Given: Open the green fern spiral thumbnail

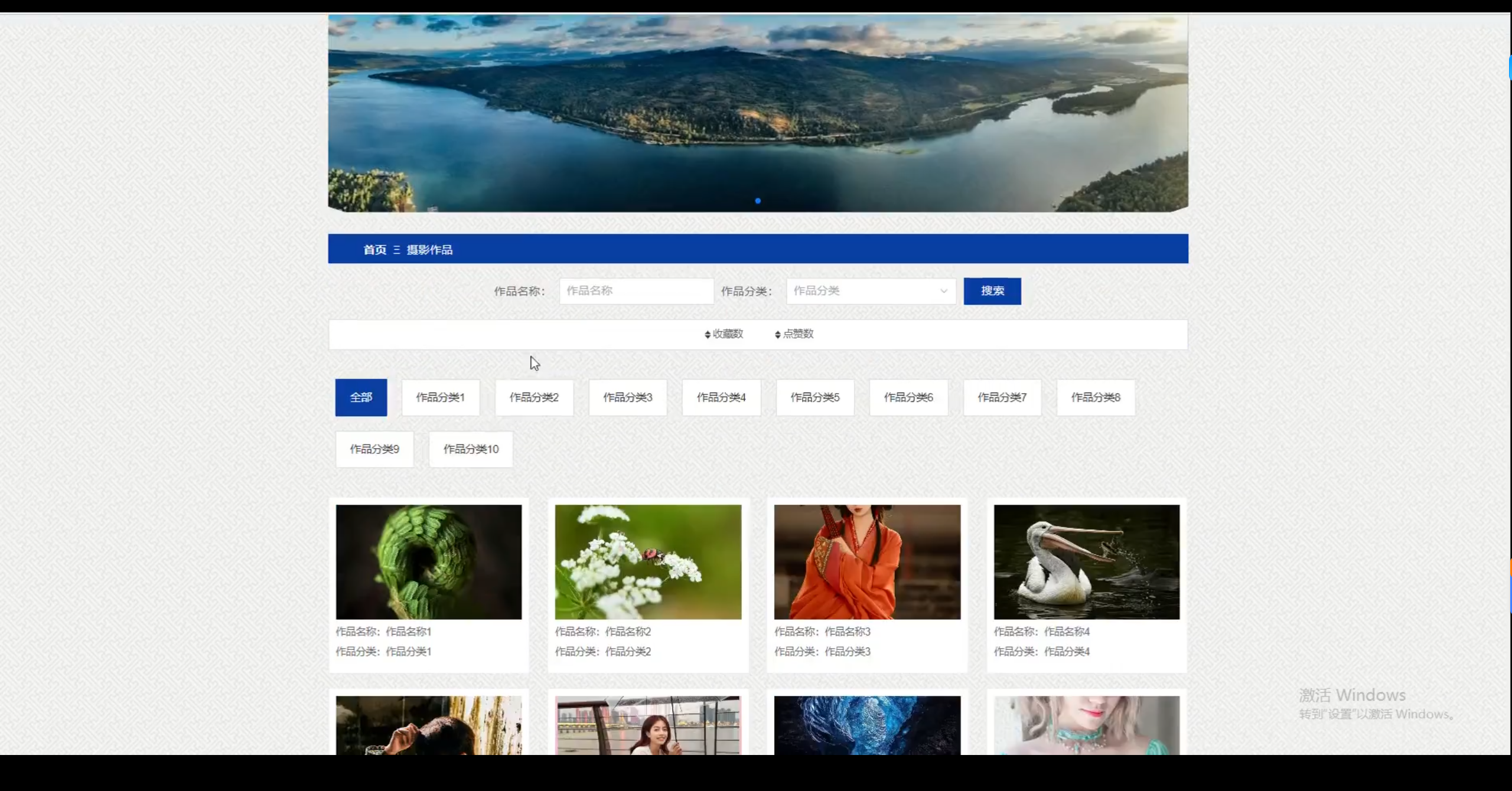Looking at the screenshot, I should coord(429,561).
